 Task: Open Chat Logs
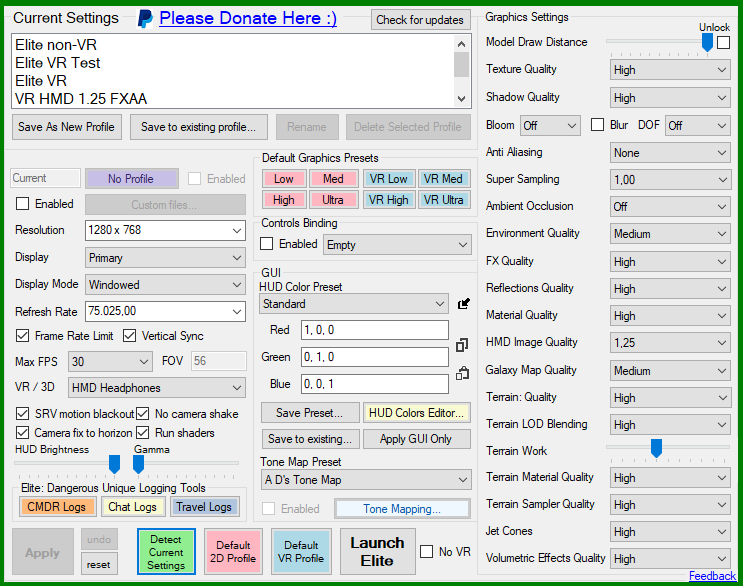coord(132,507)
